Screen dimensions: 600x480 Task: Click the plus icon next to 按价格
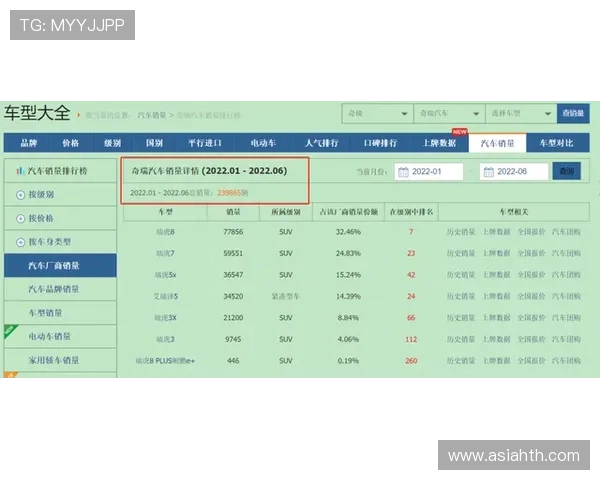pyautogui.click(x=20, y=219)
